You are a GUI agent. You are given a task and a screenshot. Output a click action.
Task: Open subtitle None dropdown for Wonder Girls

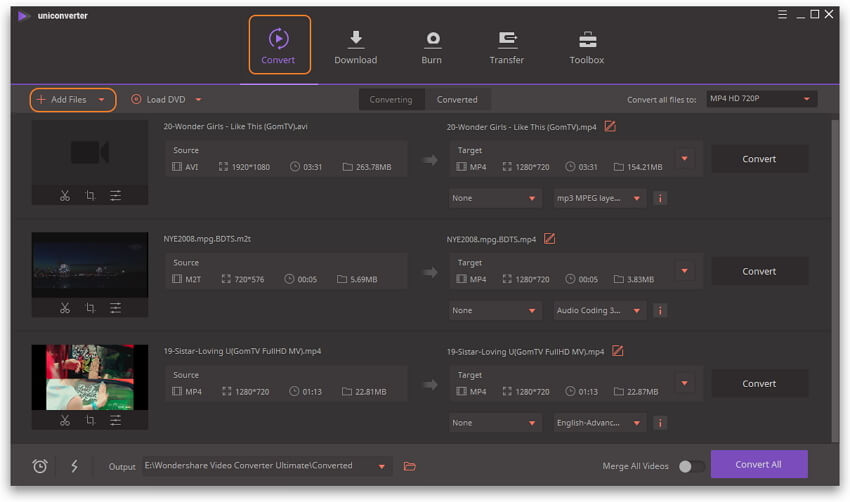(494, 198)
